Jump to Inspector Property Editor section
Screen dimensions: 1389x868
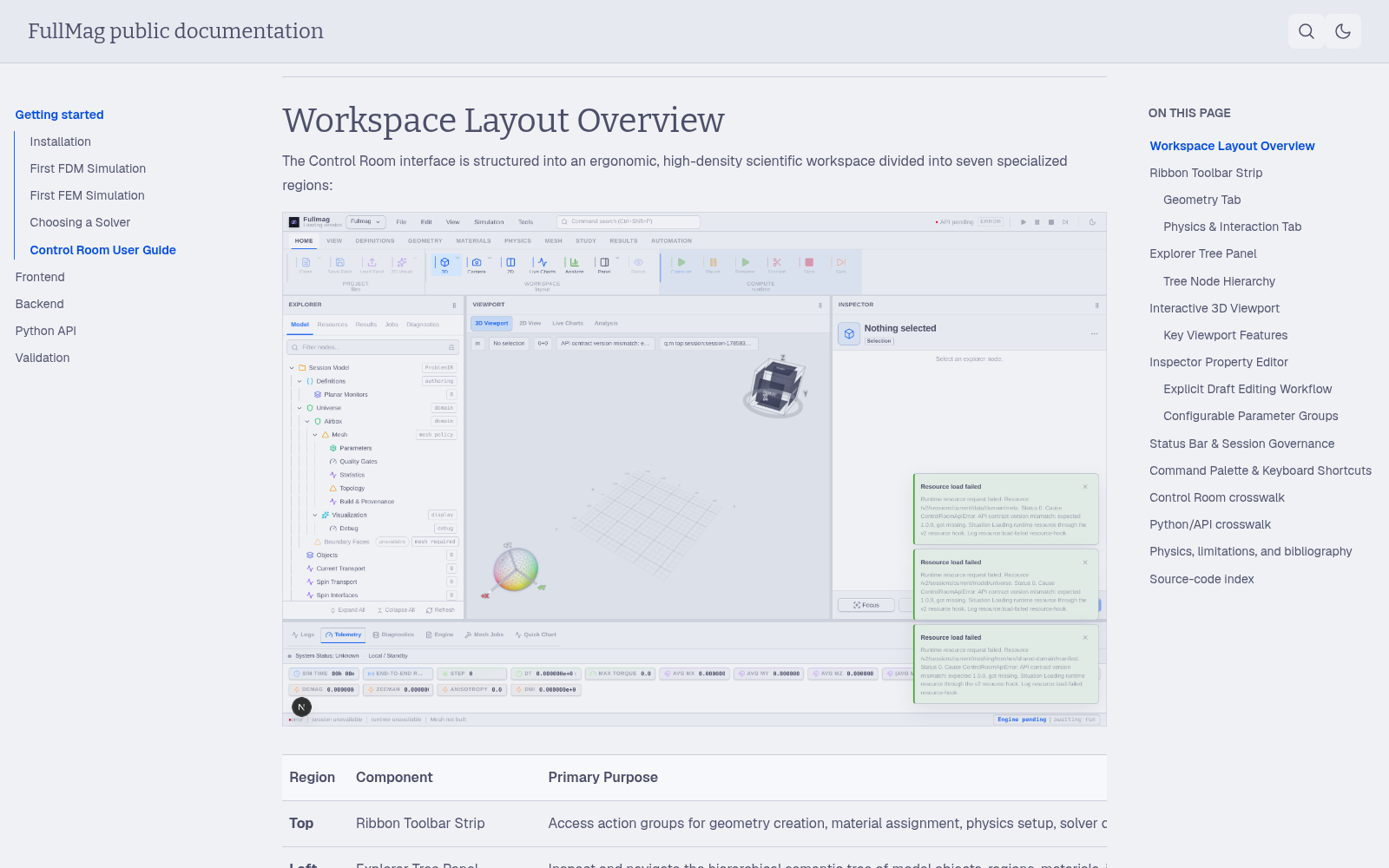coord(1218,362)
